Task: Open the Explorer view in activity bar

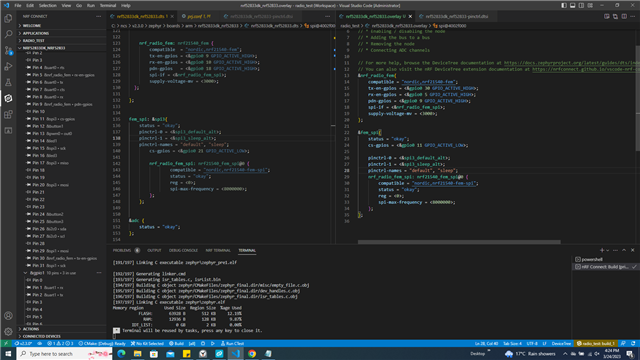Action: [x=8, y=18]
